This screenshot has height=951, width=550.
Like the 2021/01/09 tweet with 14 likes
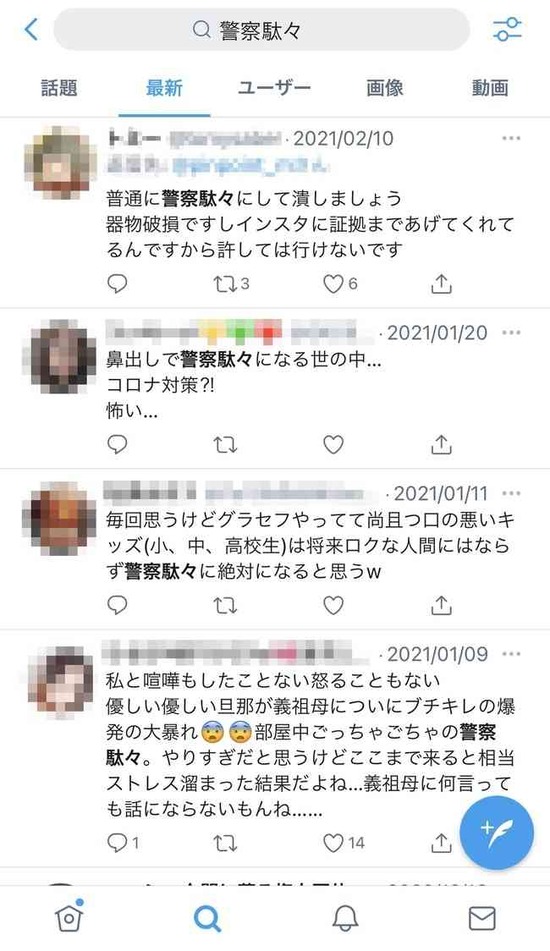[344, 842]
